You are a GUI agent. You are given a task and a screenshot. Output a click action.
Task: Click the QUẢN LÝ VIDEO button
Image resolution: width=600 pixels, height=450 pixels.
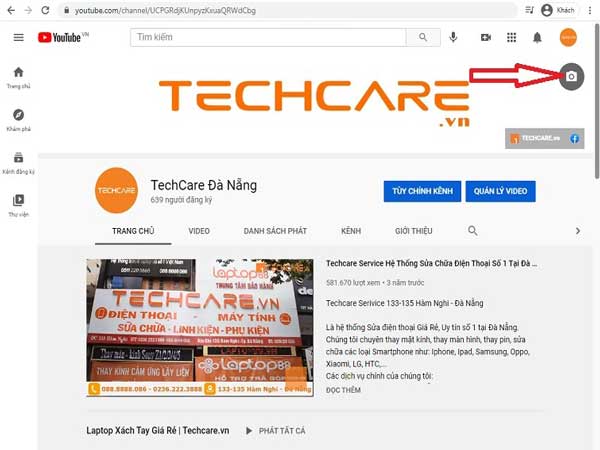(501, 191)
